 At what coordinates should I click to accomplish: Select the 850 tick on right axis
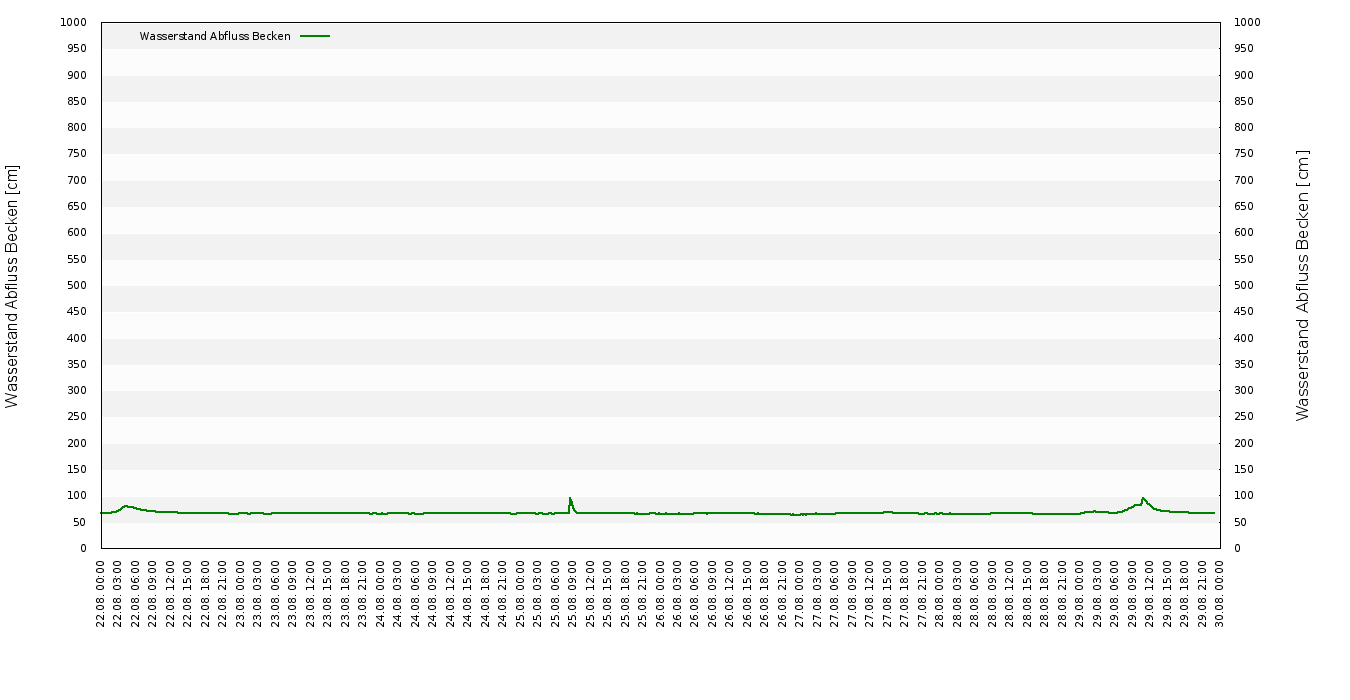click(x=1243, y=101)
